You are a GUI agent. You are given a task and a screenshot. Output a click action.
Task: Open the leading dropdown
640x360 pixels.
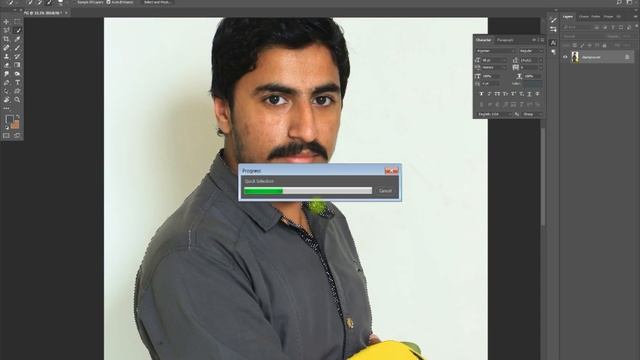[532, 60]
